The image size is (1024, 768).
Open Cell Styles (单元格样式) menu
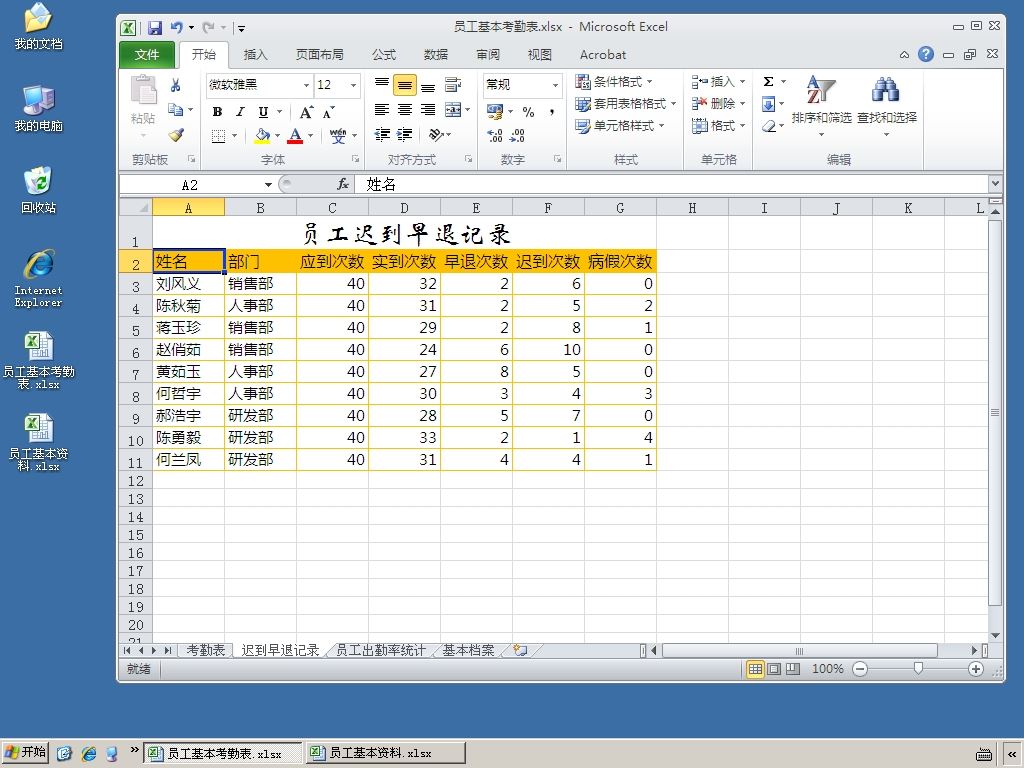point(619,125)
